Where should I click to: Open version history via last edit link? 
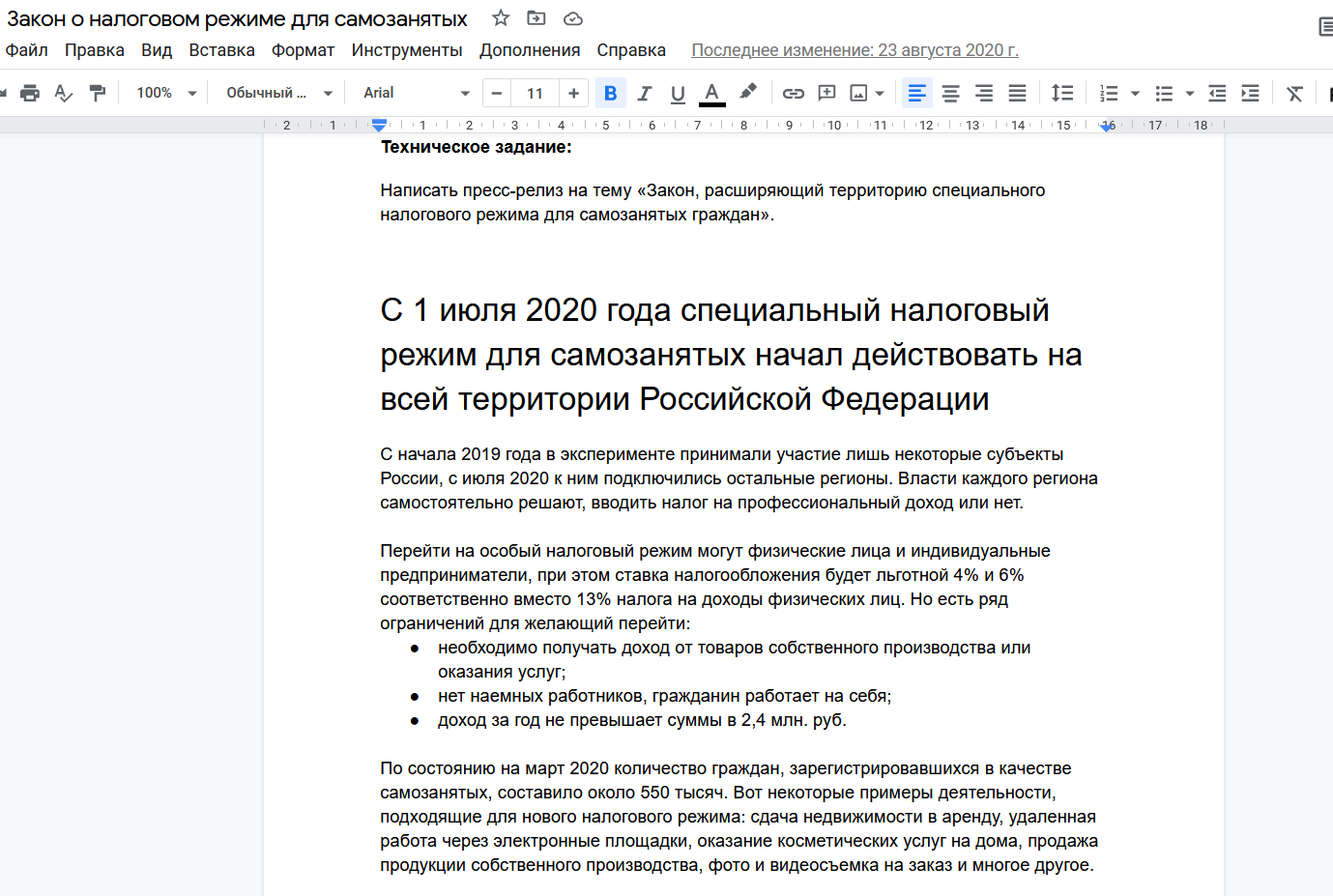(855, 49)
